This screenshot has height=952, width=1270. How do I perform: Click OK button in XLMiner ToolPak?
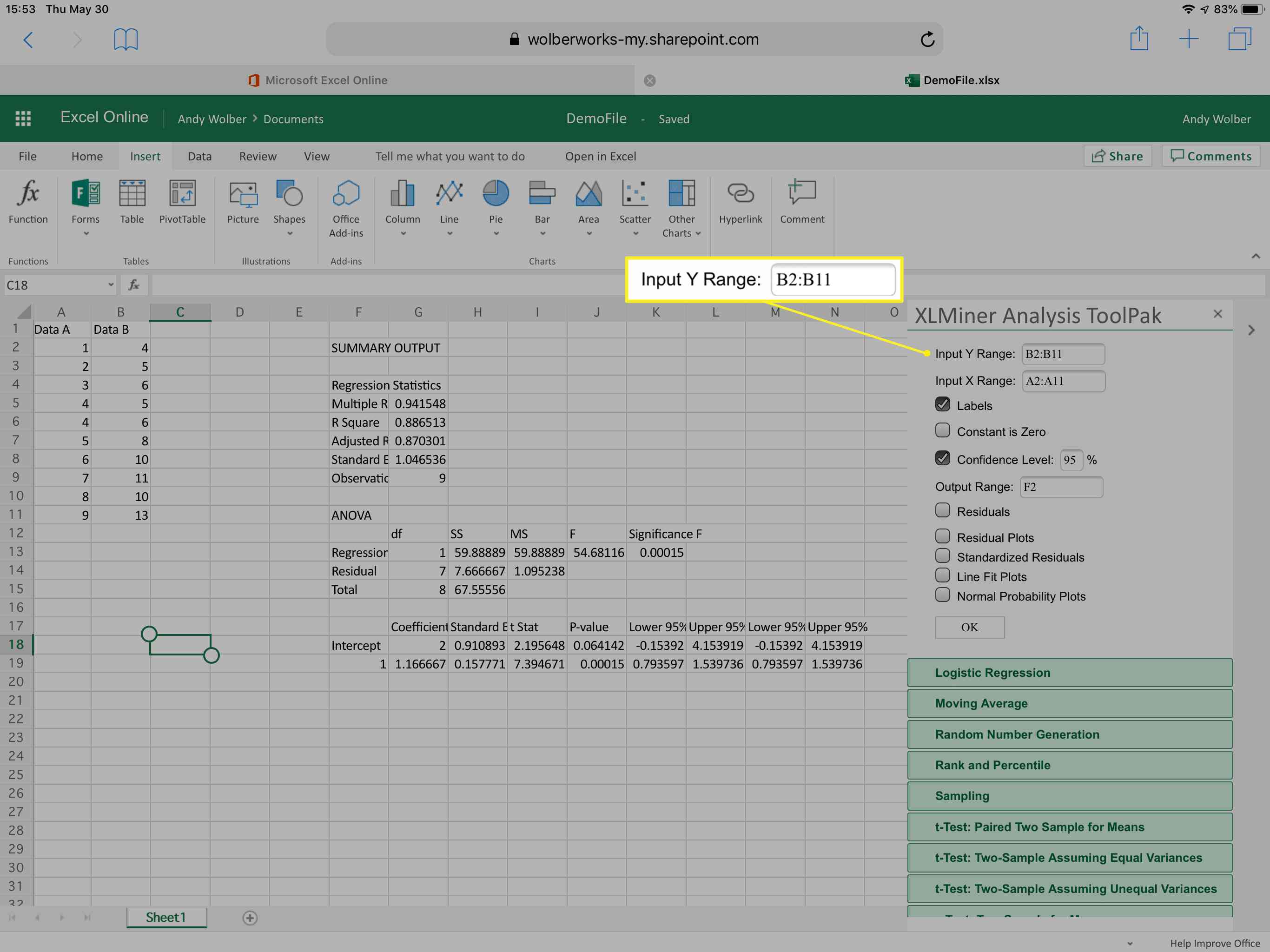coord(968,627)
